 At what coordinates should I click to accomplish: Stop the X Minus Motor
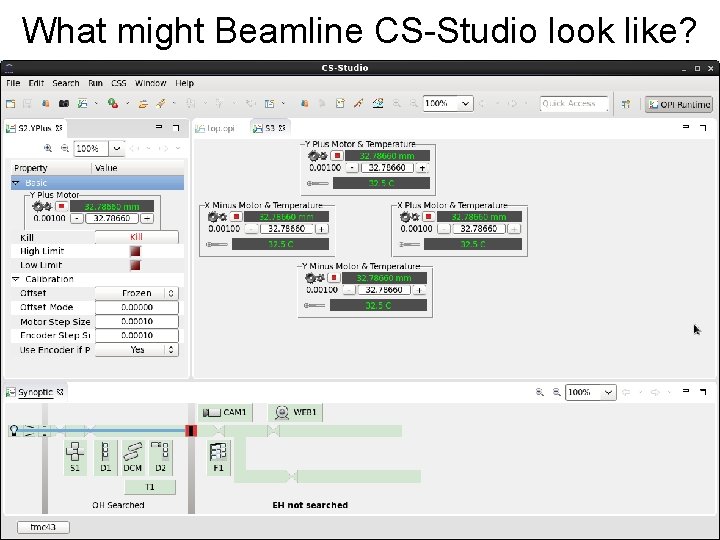(236, 216)
